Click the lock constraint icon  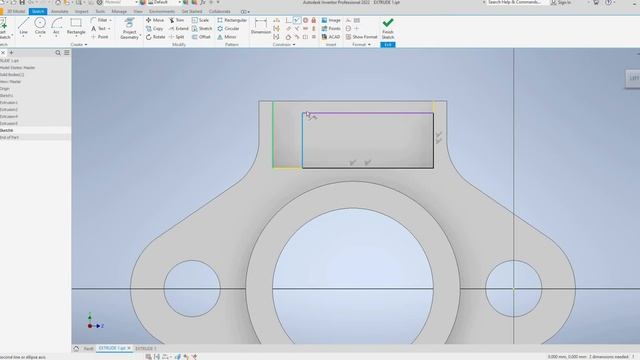[x=313, y=20]
